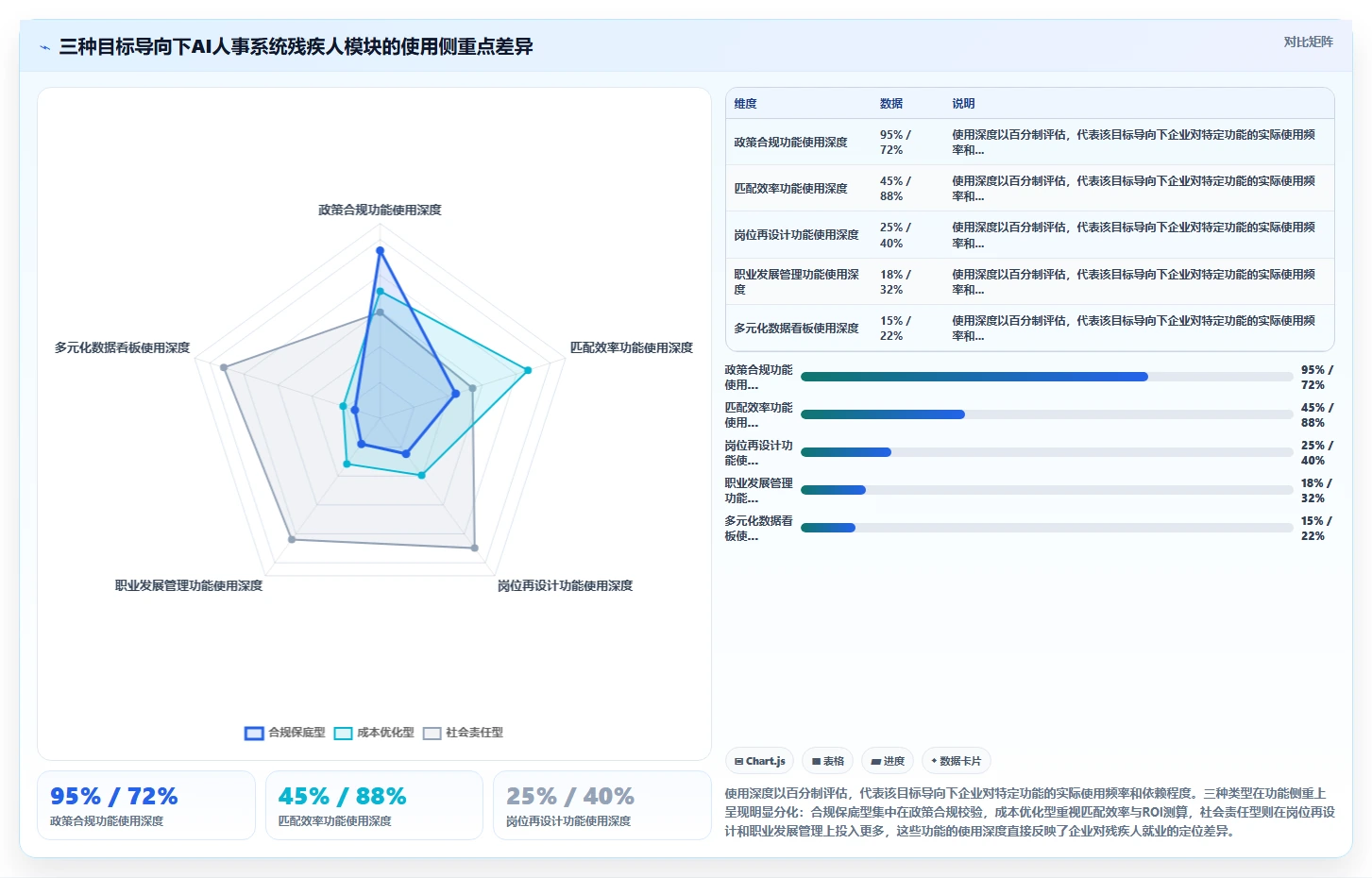This screenshot has width=1372, height=878.
Task: Click the 社会责任型 legend text
Action: point(474,733)
